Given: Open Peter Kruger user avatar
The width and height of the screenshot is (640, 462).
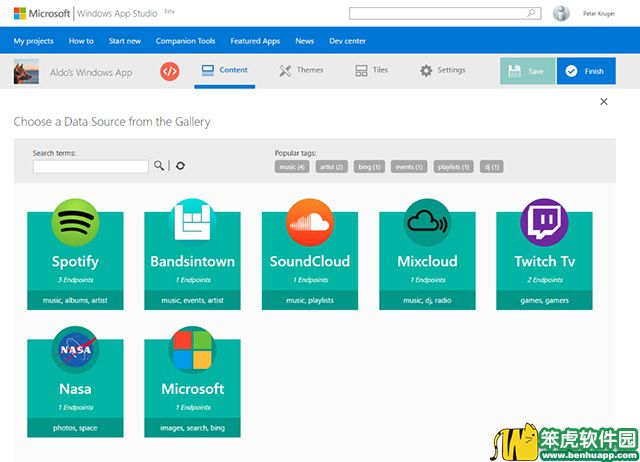Looking at the screenshot, I should tap(561, 13).
